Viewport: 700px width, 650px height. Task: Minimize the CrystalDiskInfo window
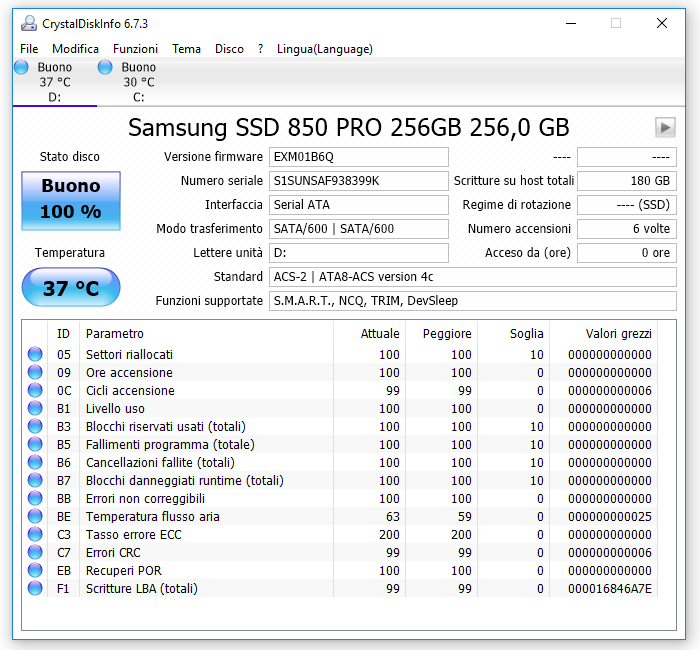coord(571,23)
